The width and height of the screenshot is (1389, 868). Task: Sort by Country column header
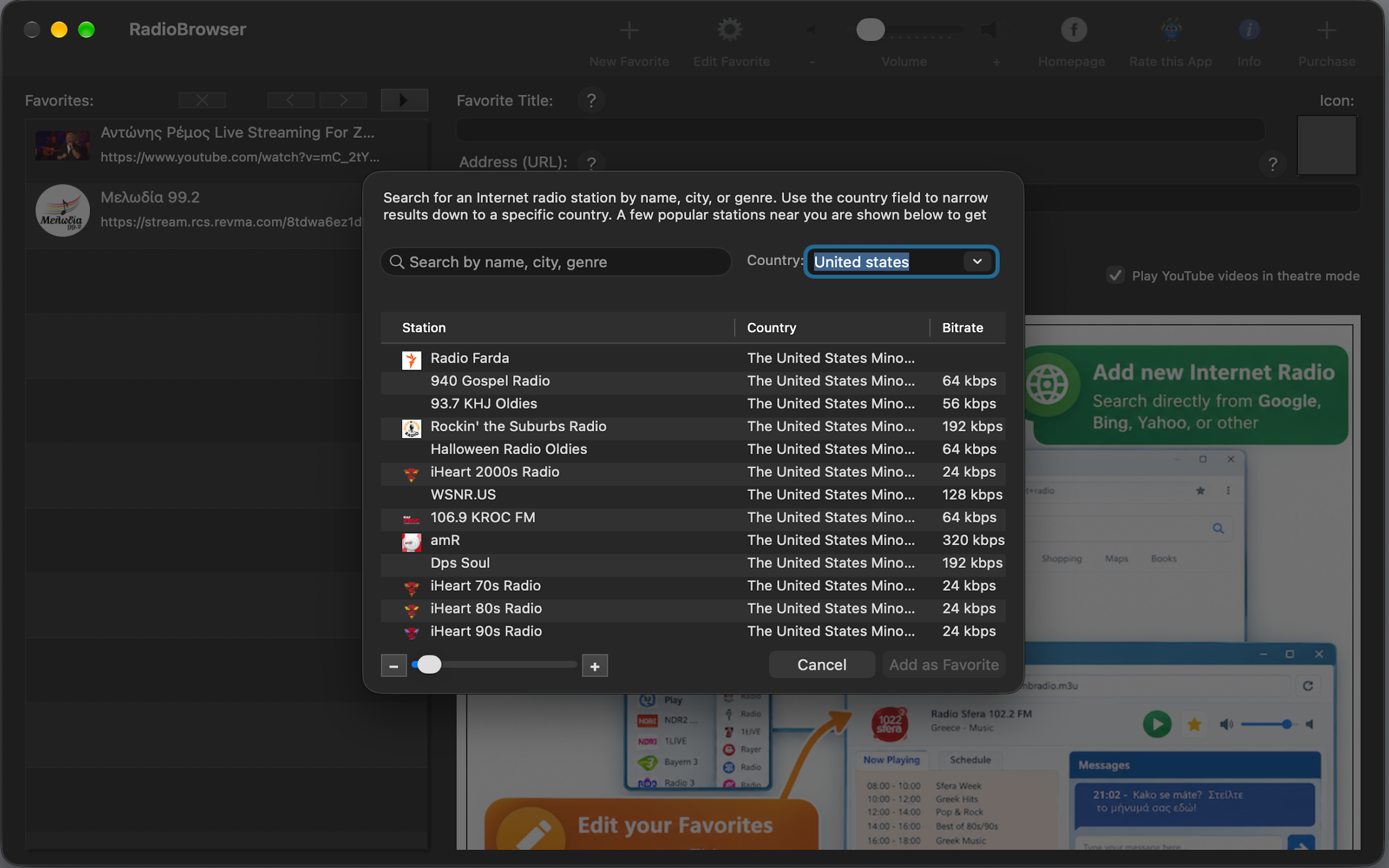coord(832,328)
